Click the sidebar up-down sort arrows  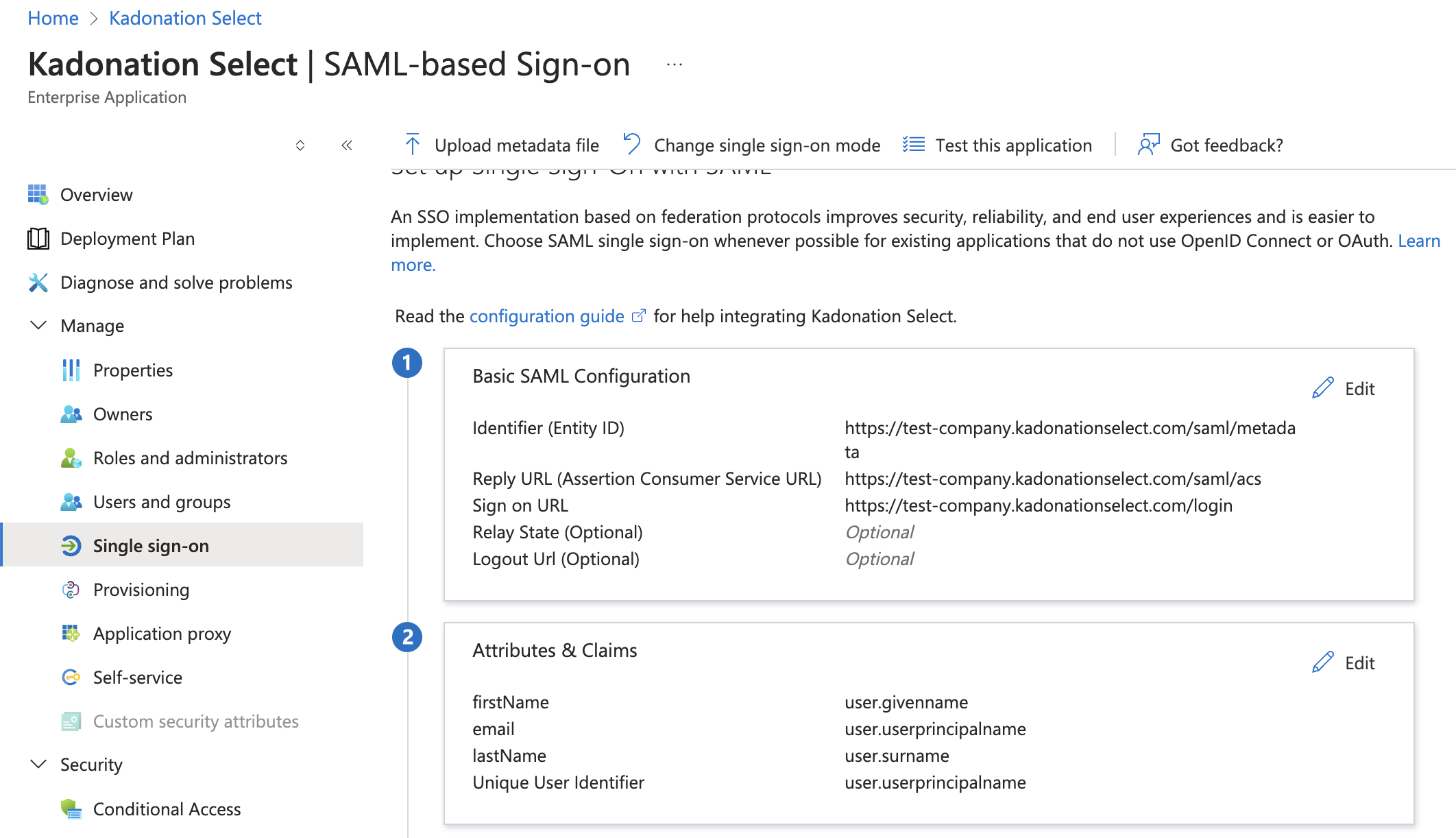pos(300,145)
